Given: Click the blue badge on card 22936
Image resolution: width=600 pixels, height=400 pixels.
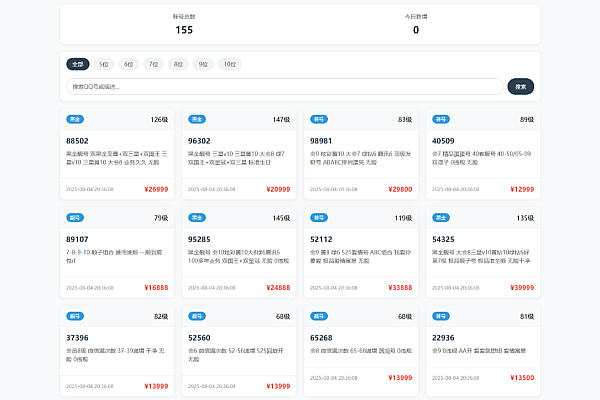Looking at the screenshot, I should point(441,316).
